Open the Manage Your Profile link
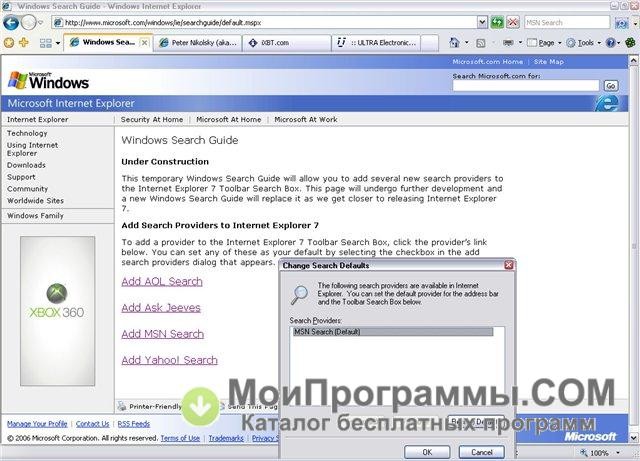This screenshot has width=640, height=461. pyautogui.click(x=37, y=424)
